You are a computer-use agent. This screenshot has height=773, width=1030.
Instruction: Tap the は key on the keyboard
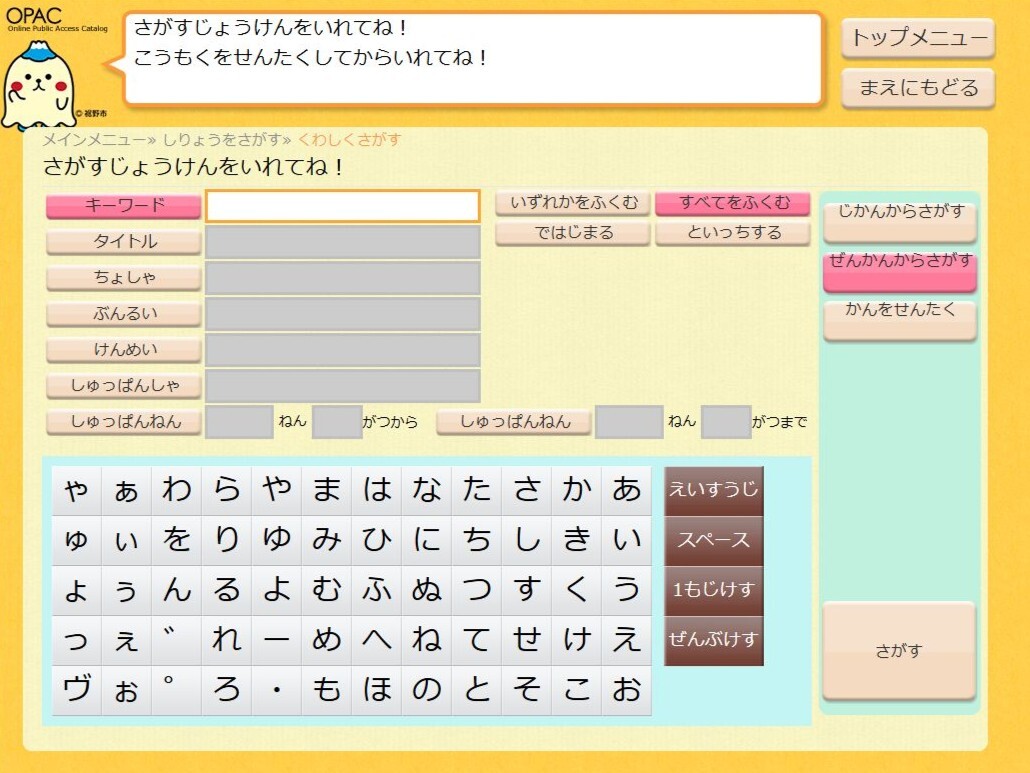point(377,491)
